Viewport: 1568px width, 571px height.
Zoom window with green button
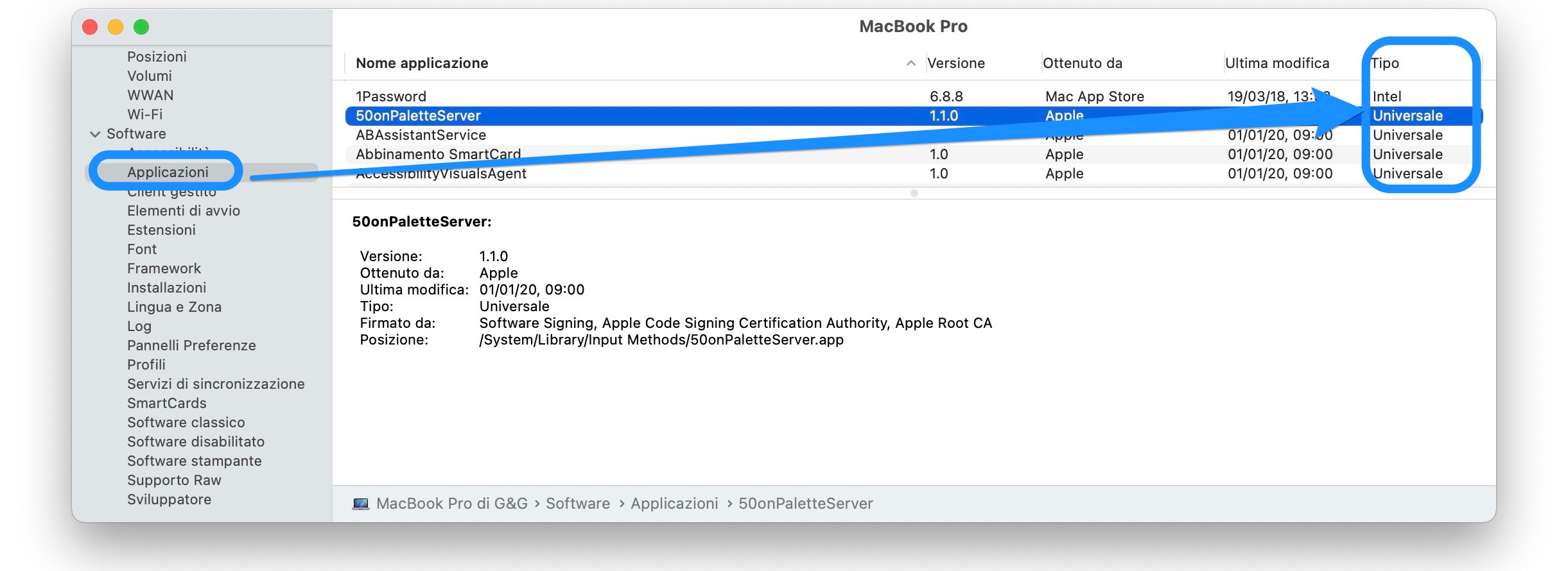[x=141, y=27]
